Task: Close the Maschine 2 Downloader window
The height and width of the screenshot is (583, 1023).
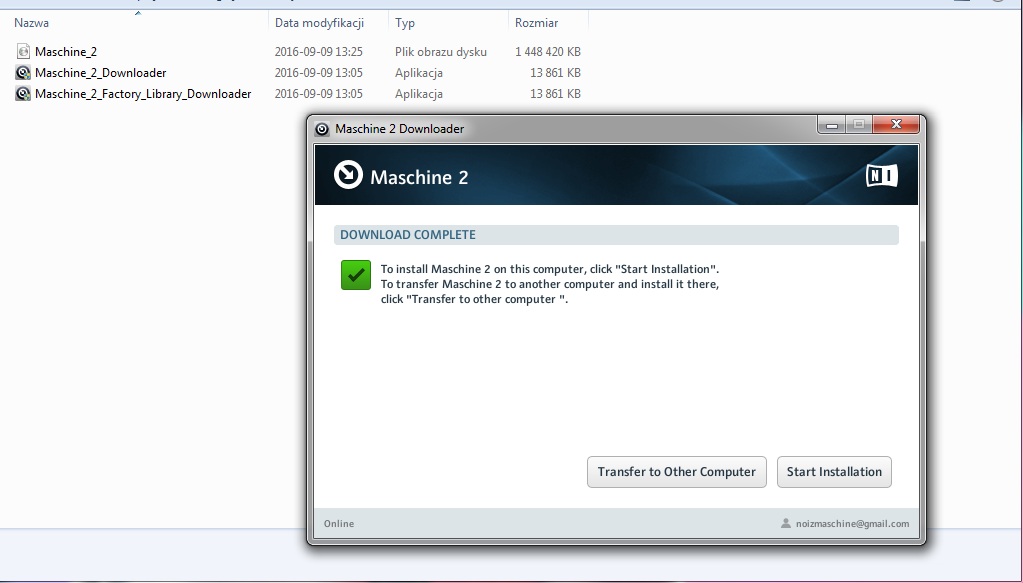Action: (896, 125)
